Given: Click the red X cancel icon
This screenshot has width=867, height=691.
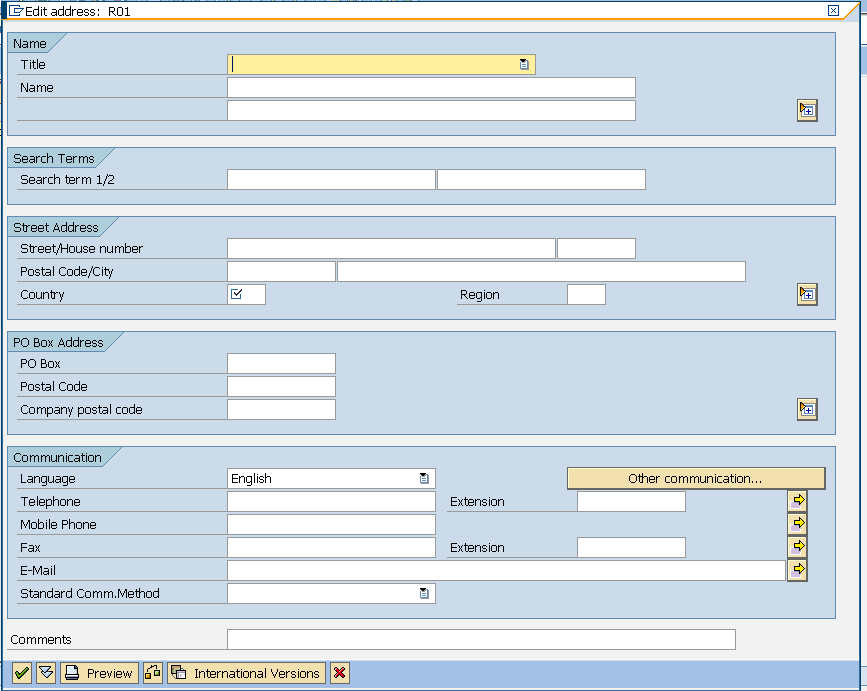Looking at the screenshot, I should (x=339, y=673).
